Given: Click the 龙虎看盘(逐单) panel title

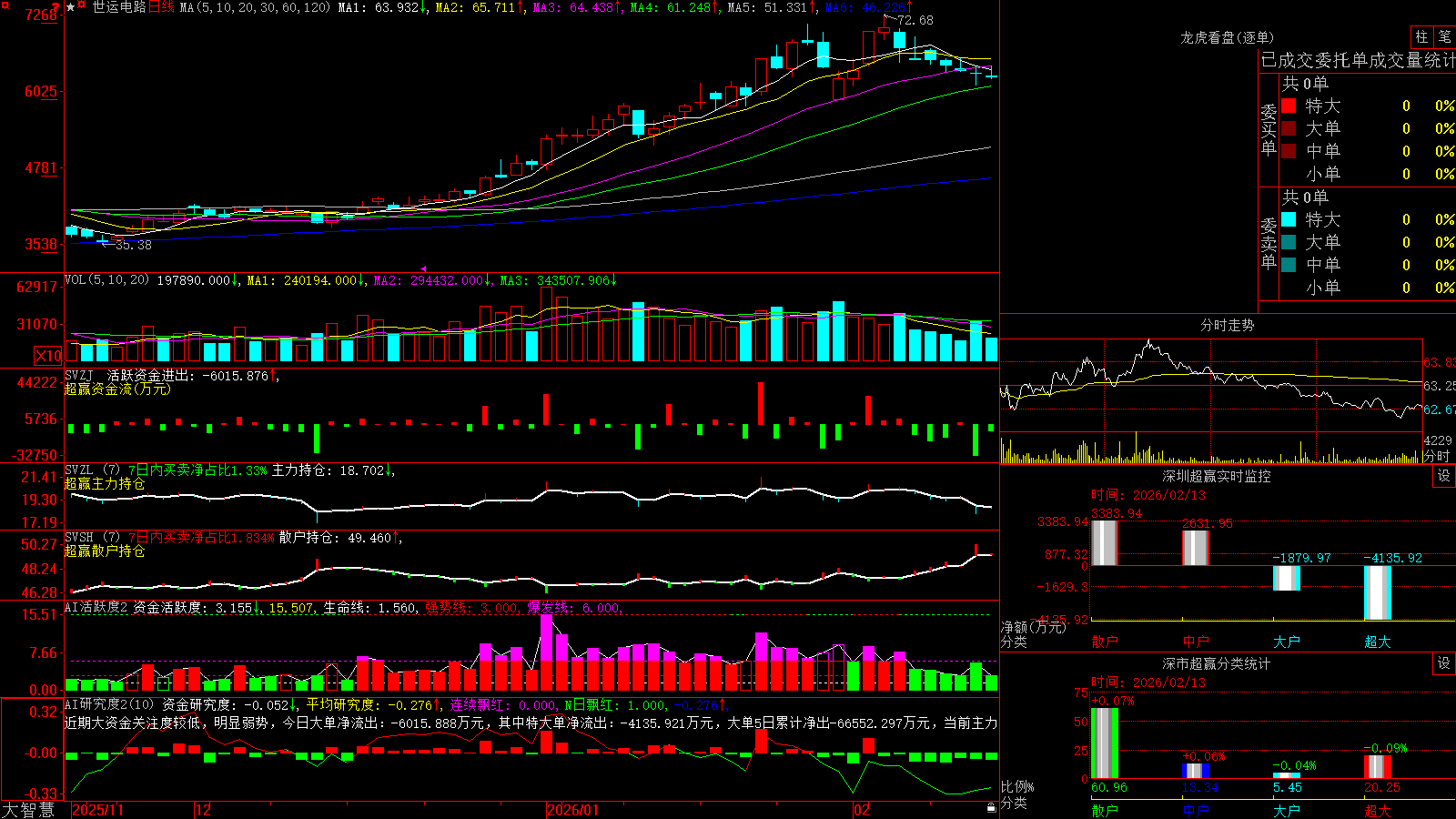Looking at the screenshot, I should [x=1228, y=37].
